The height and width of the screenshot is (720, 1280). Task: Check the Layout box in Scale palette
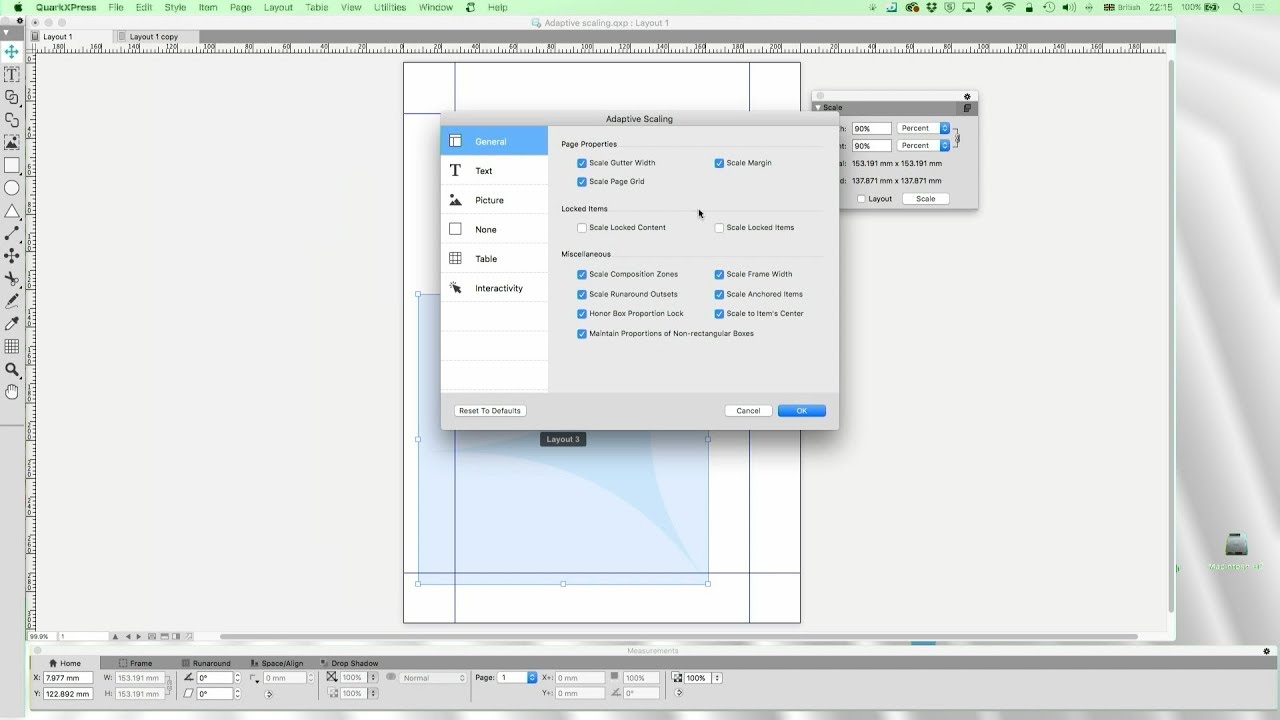click(x=862, y=199)
